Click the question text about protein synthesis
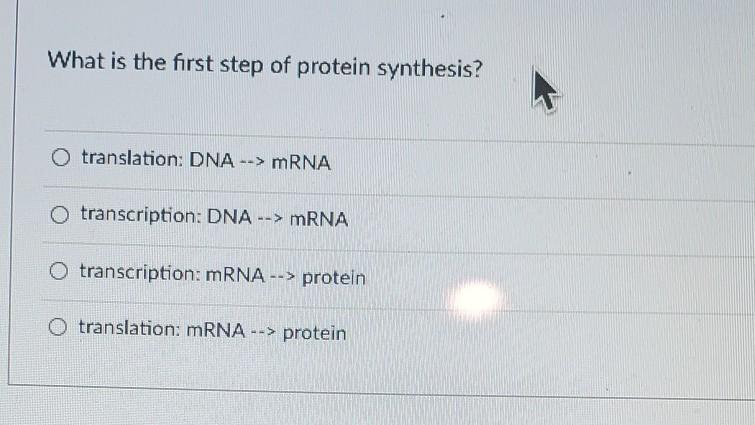The width and height of the screenshot is (755, 425). (265, 65)
